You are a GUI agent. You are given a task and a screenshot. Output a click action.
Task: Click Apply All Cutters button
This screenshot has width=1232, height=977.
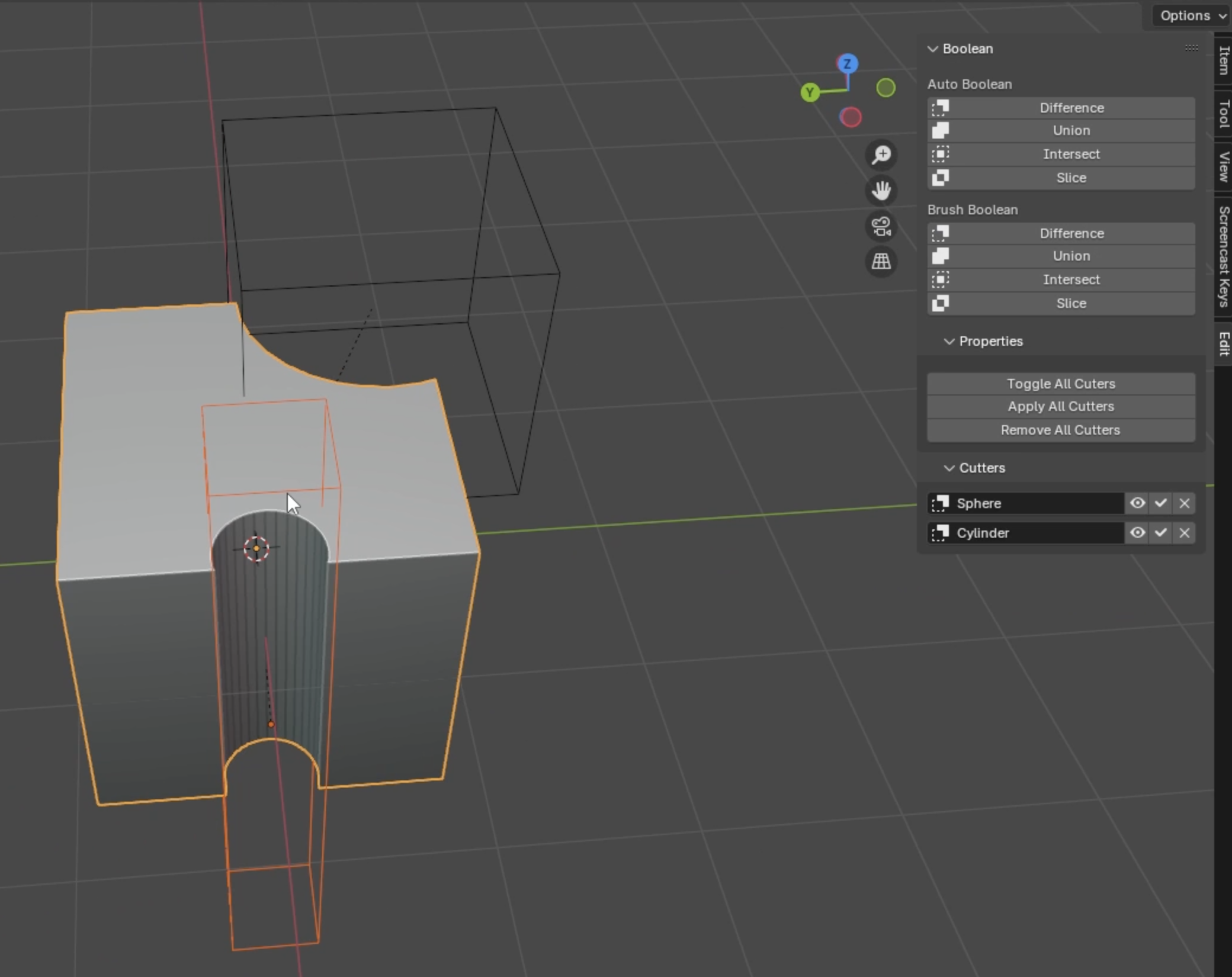pos(1060,406)
